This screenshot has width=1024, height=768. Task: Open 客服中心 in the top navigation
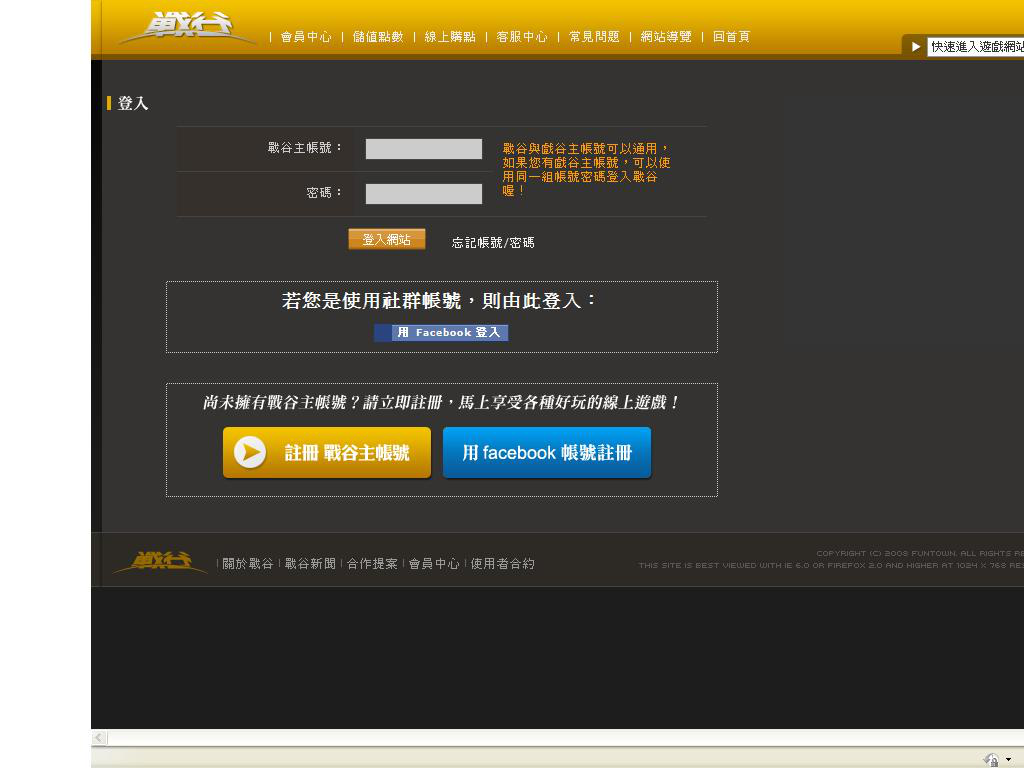point(522,37)
